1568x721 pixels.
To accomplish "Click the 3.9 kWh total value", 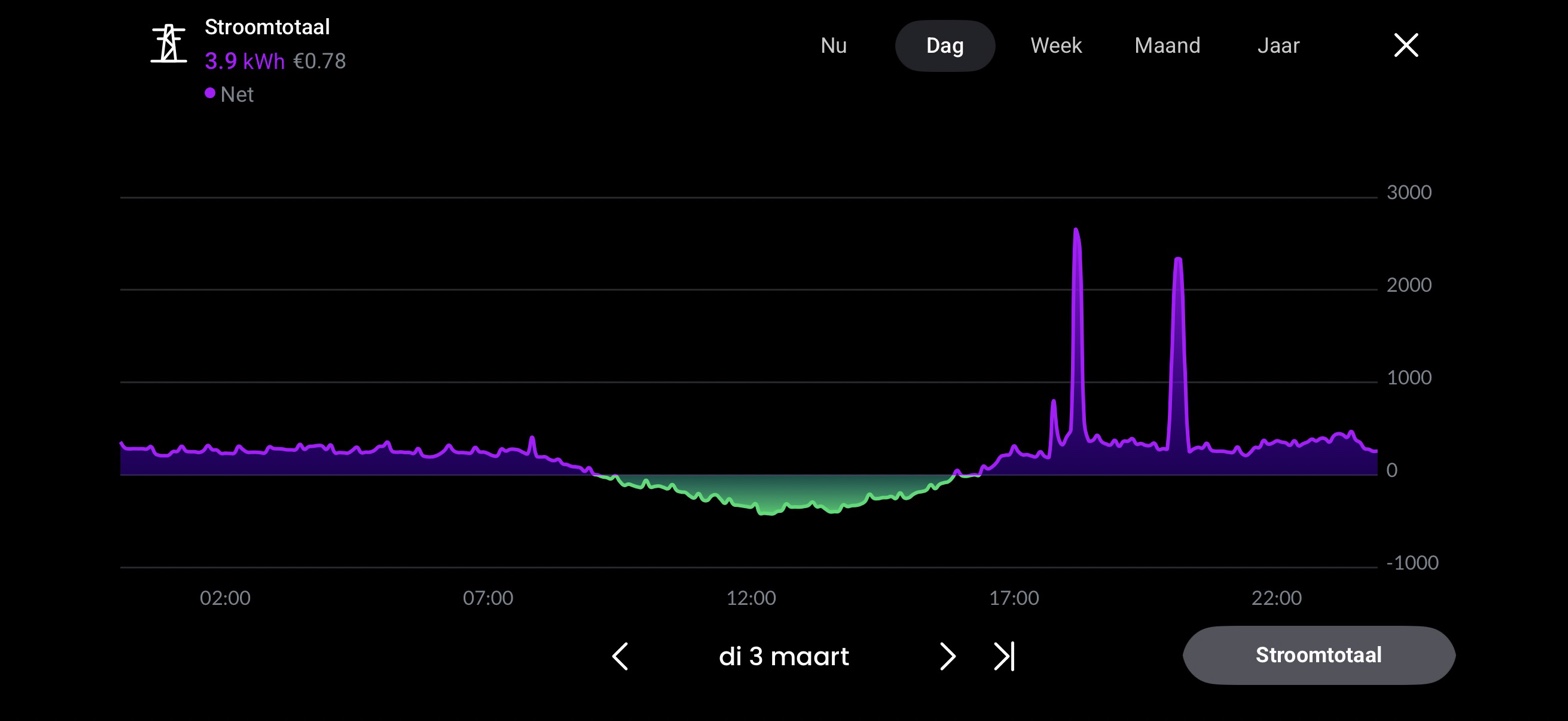I will 244,62.
